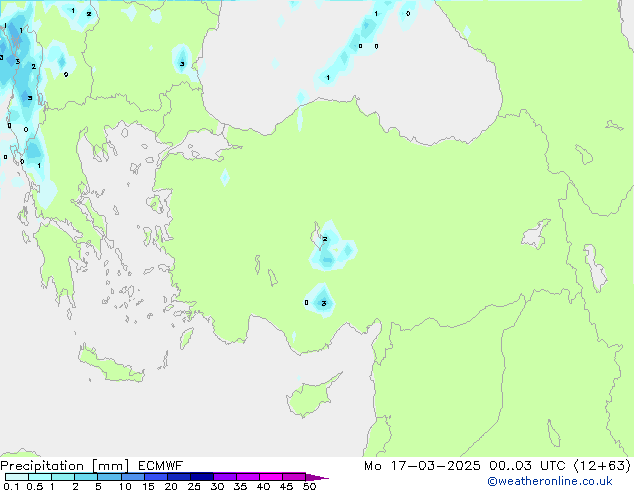Click the Sea of Marmara on the map
The image size is (634, 490).
click(x=202, y=146)
